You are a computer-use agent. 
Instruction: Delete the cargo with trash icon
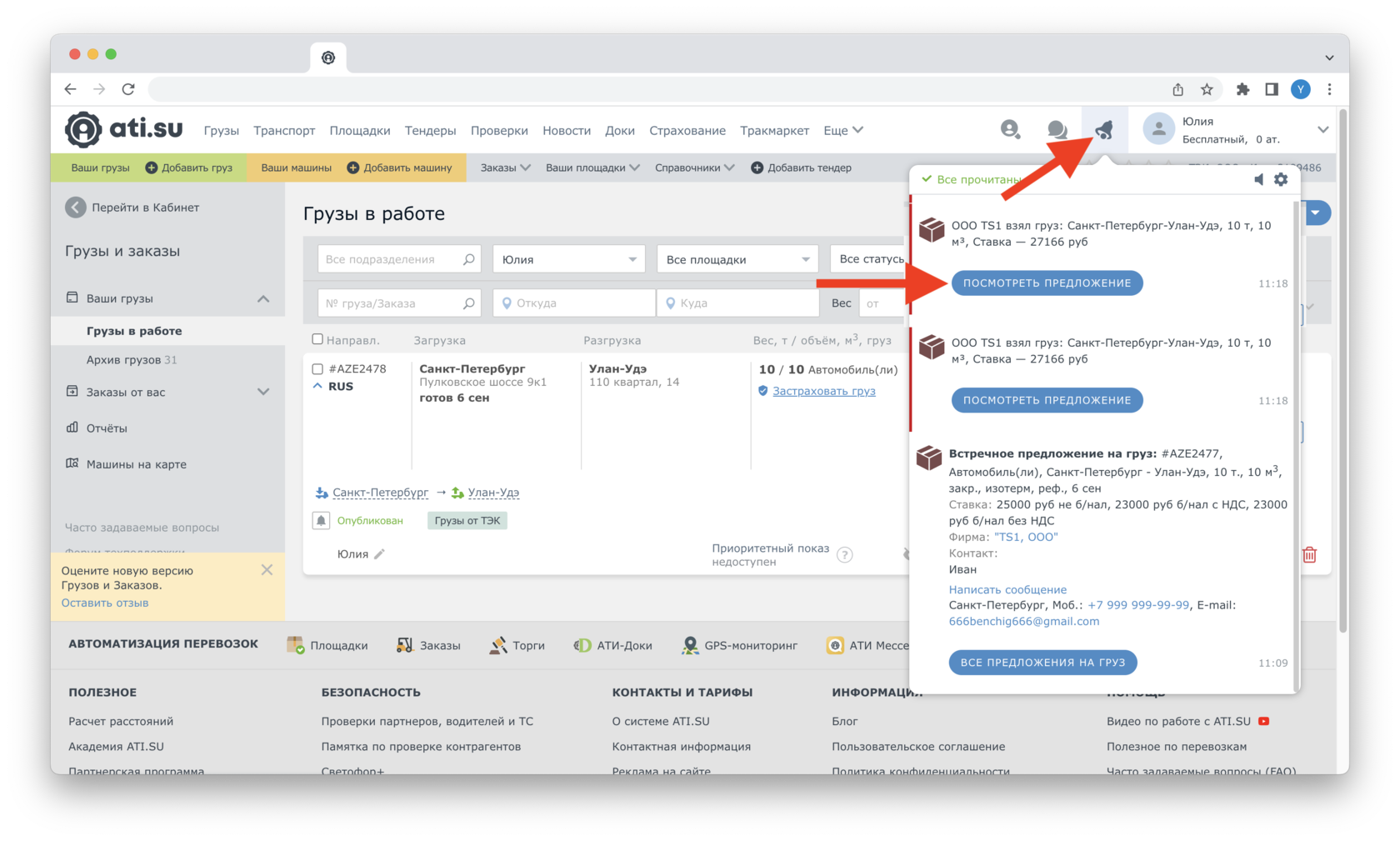[1309, 554]
